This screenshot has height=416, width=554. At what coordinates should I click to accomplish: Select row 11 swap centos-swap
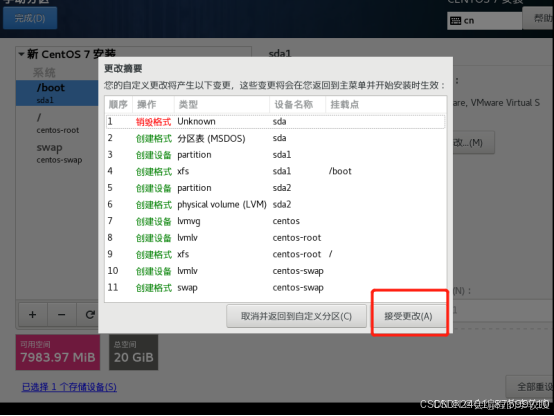click(x=275, y=288)
